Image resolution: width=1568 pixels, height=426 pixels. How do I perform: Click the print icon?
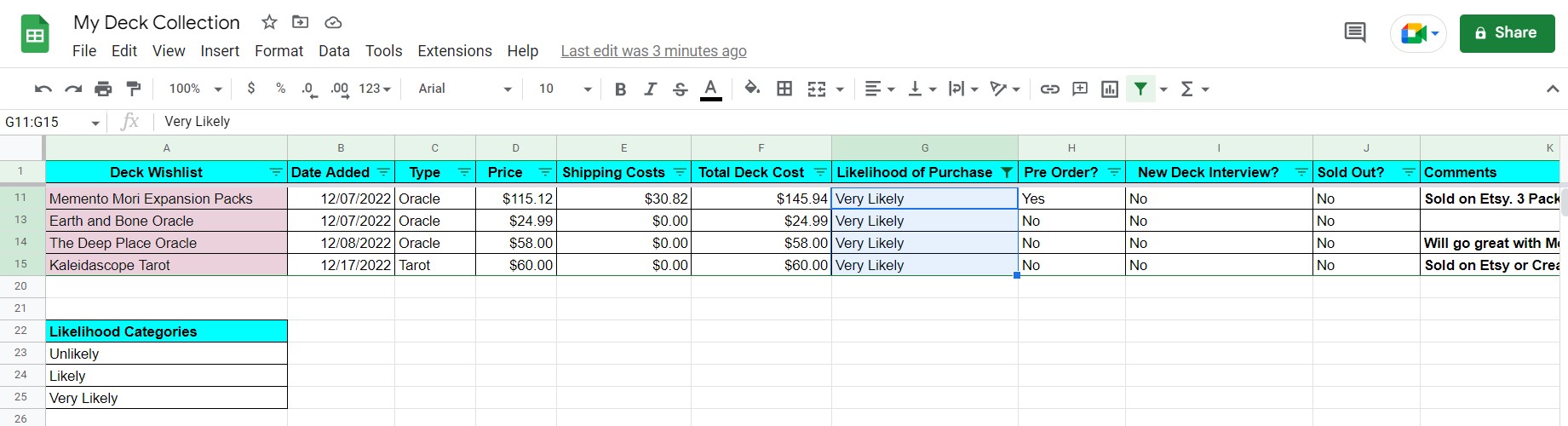coord(103,89)
